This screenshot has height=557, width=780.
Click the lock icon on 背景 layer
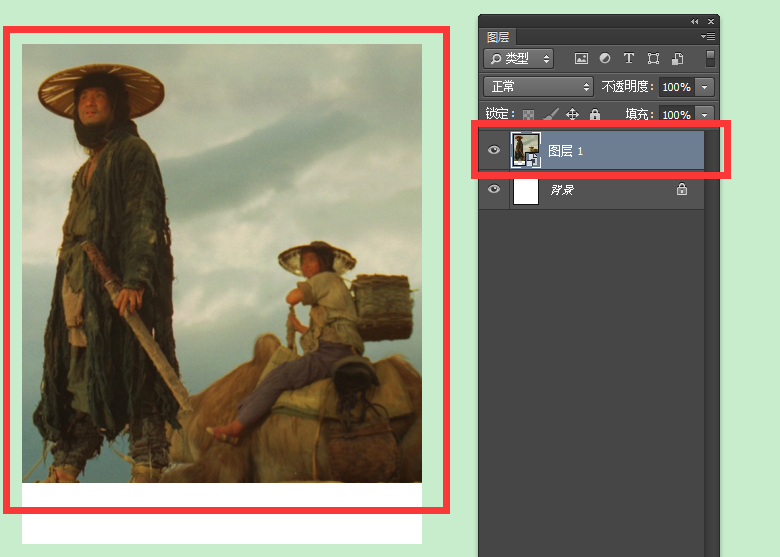(x=682, y=189)
